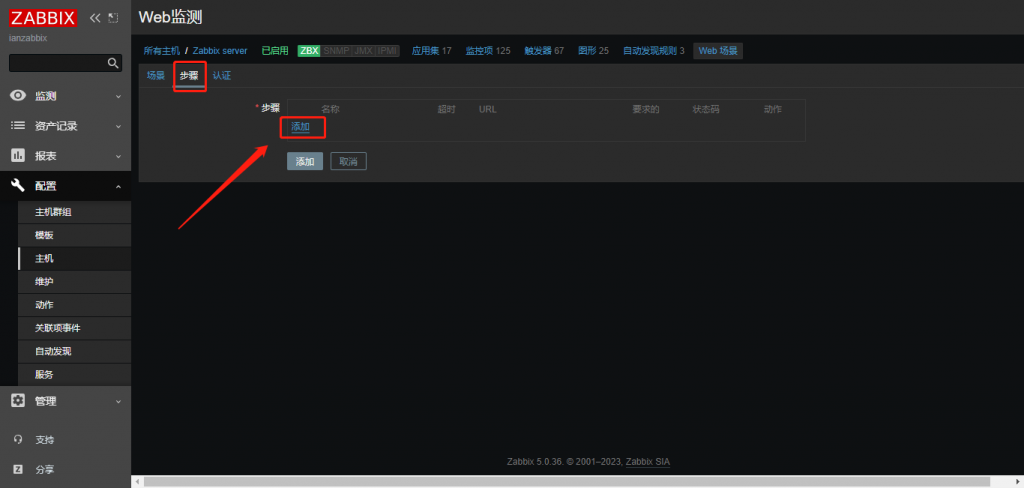The width and height of the screenshot is (1024, 488).
Task: Expand the 资产记录 menu chevron
Action: pos(118,127)
